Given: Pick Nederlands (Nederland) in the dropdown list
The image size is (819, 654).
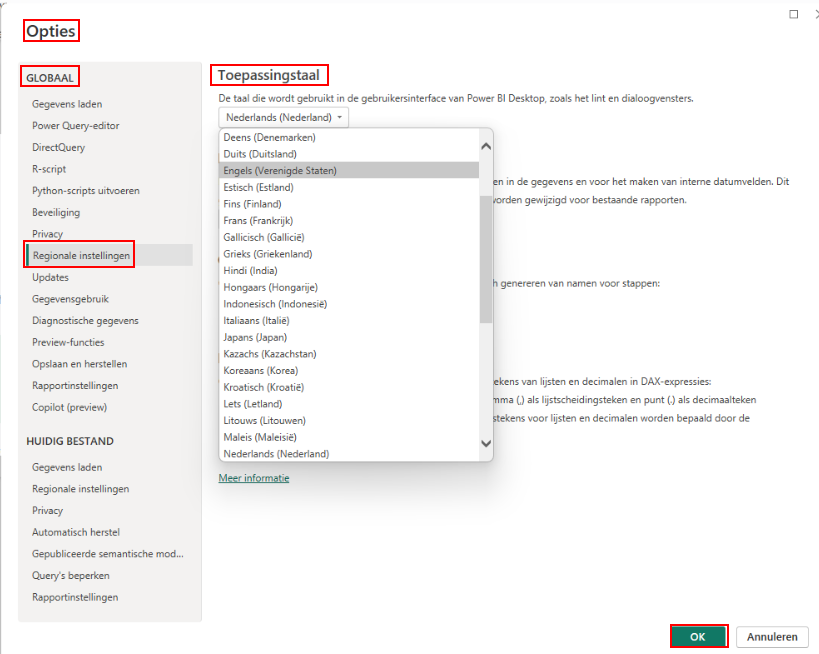Looking at the screenshot, I should pyautogui.click(x=349, y=454).
